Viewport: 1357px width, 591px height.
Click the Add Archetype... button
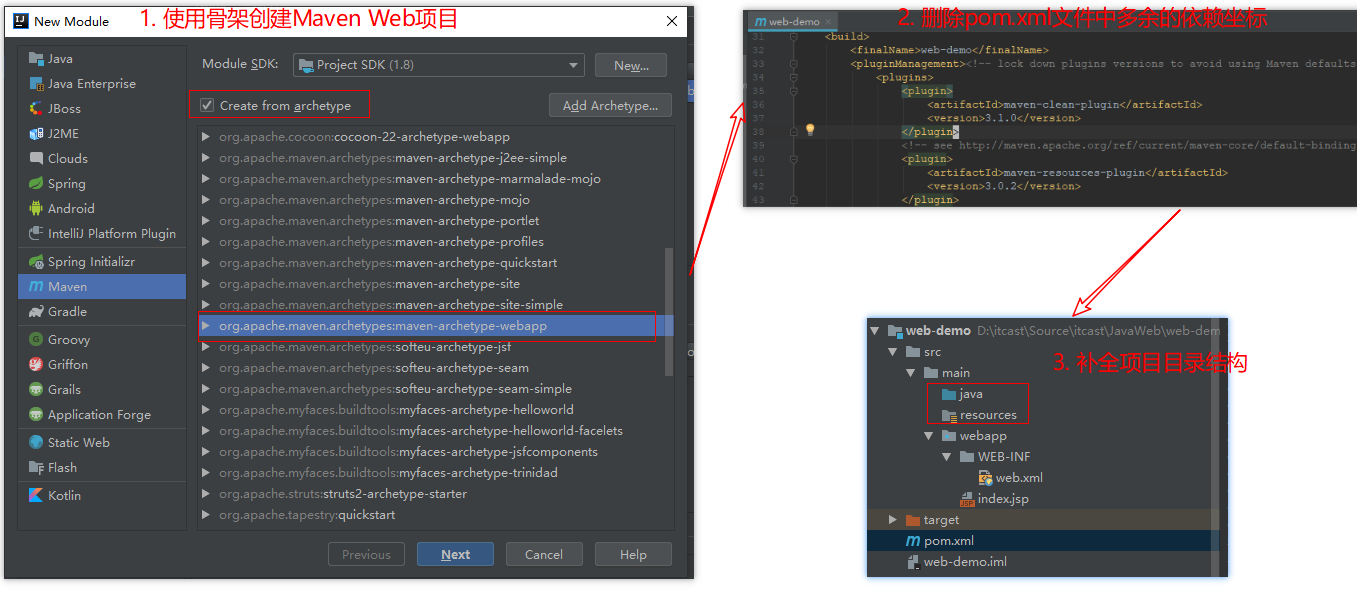[x=610, y=105]
